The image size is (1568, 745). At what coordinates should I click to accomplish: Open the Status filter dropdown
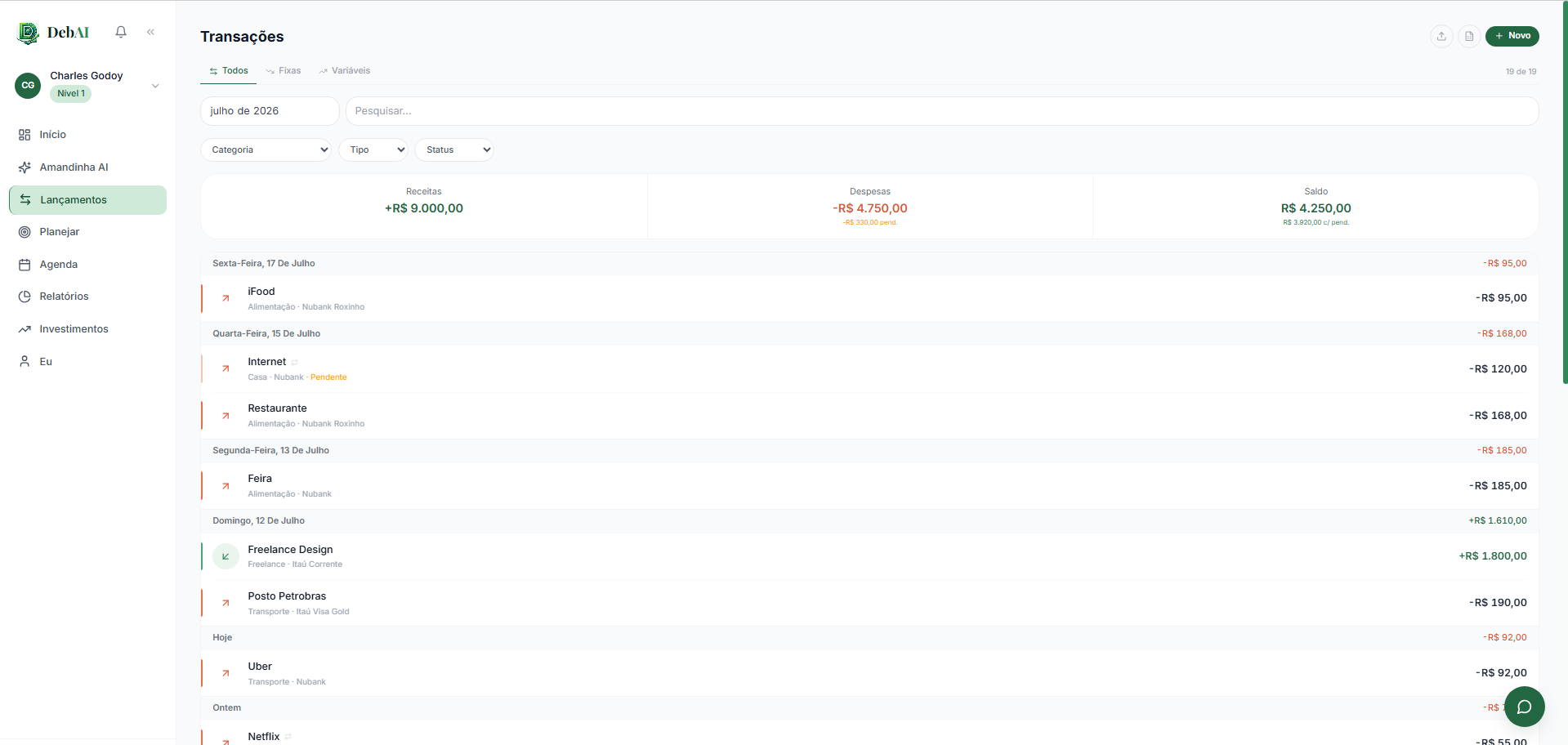click(454, 149)
